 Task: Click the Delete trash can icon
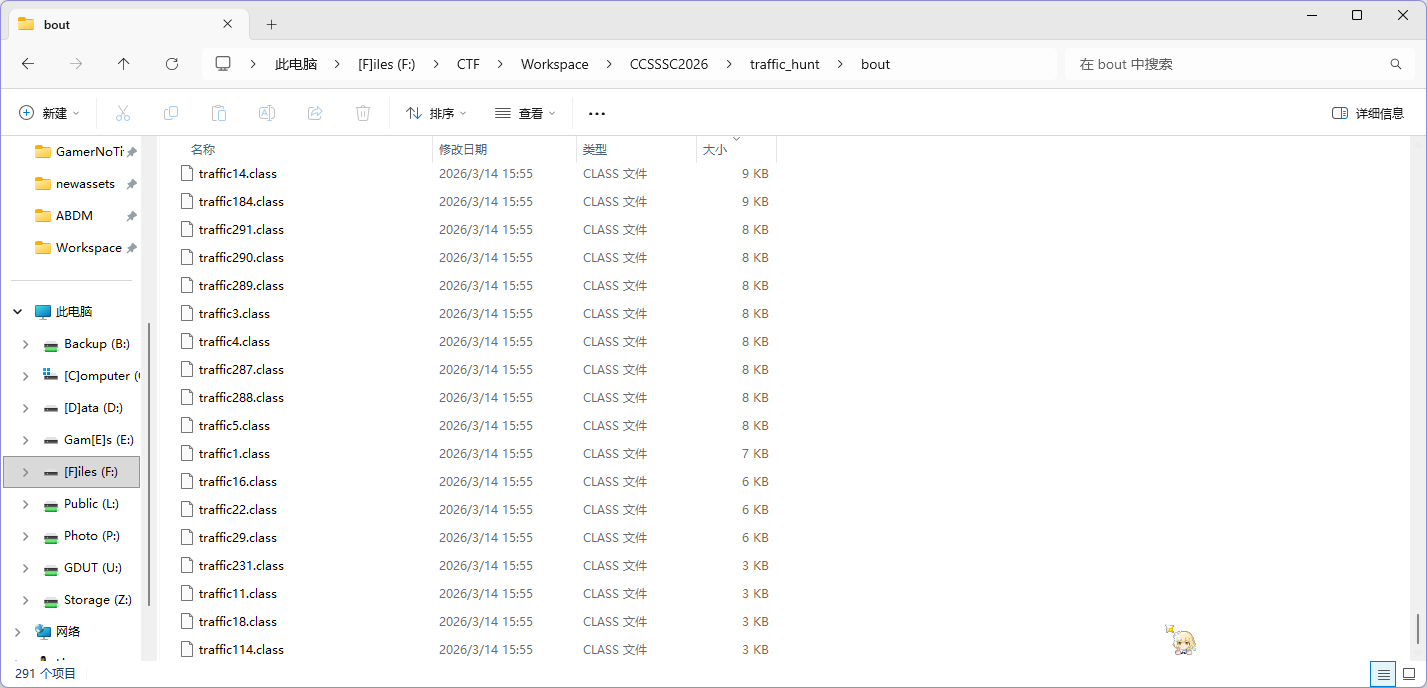pos(363,114)
